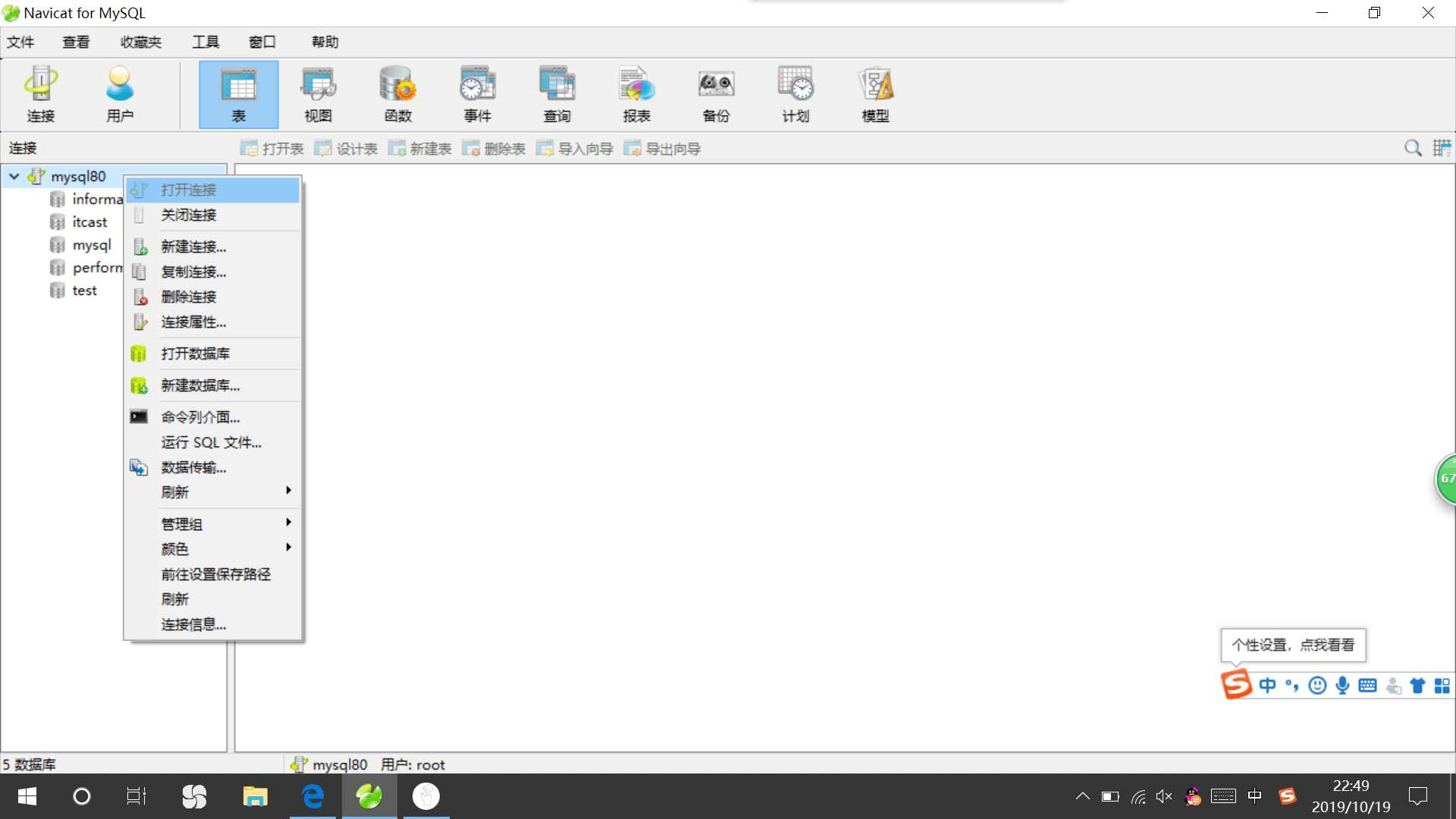Select the mysql80 connection in tree
This screenshot has width=1456, height=819.
tap(78, 177)
